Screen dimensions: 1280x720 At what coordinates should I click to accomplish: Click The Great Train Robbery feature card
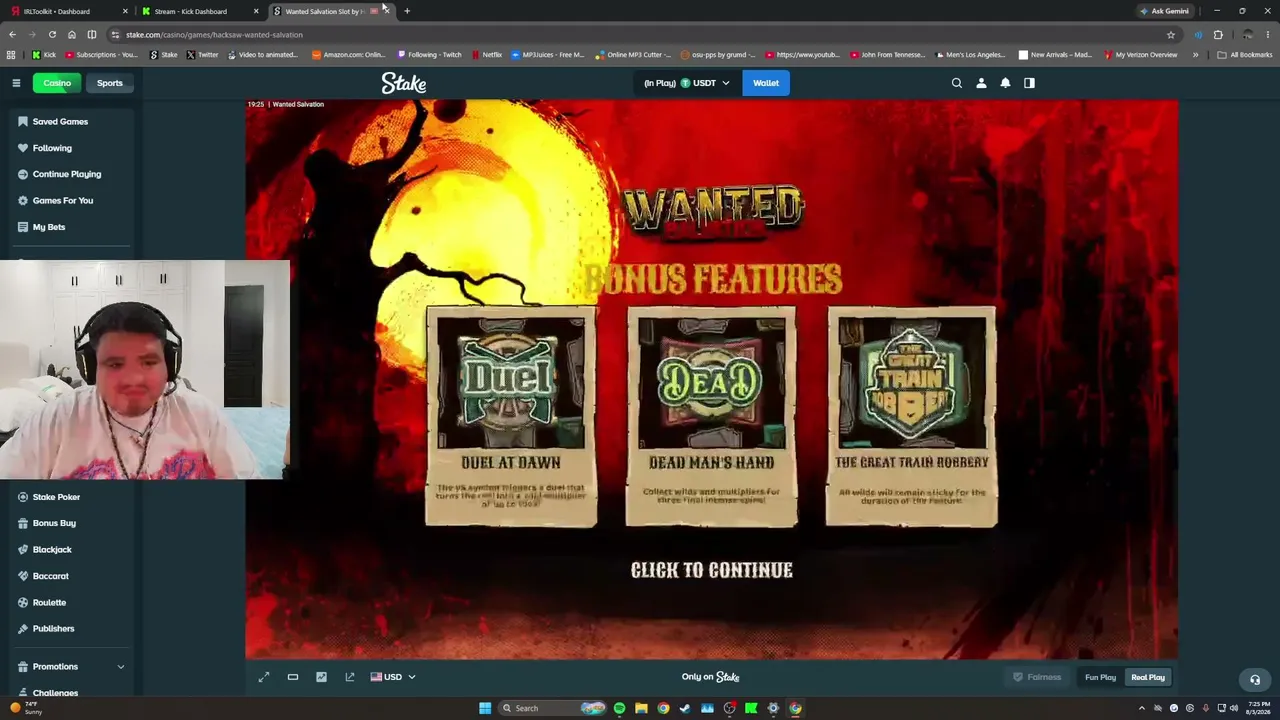tap(911, 416)
